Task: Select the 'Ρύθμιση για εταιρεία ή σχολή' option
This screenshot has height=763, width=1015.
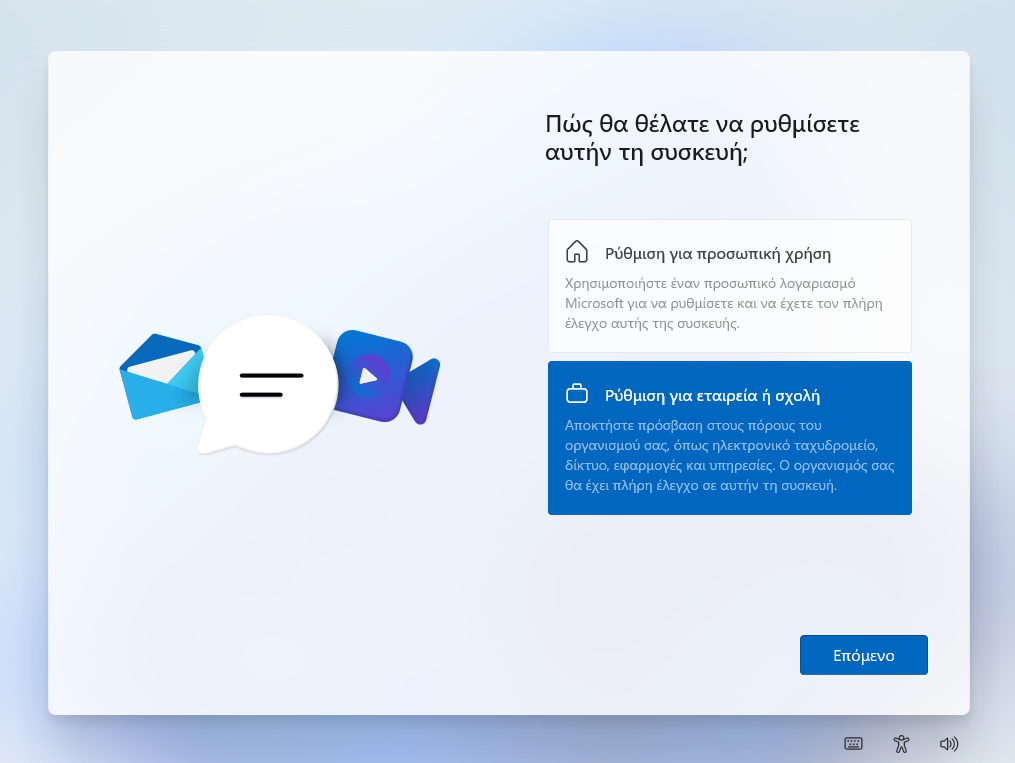Action: click(712, 395)
